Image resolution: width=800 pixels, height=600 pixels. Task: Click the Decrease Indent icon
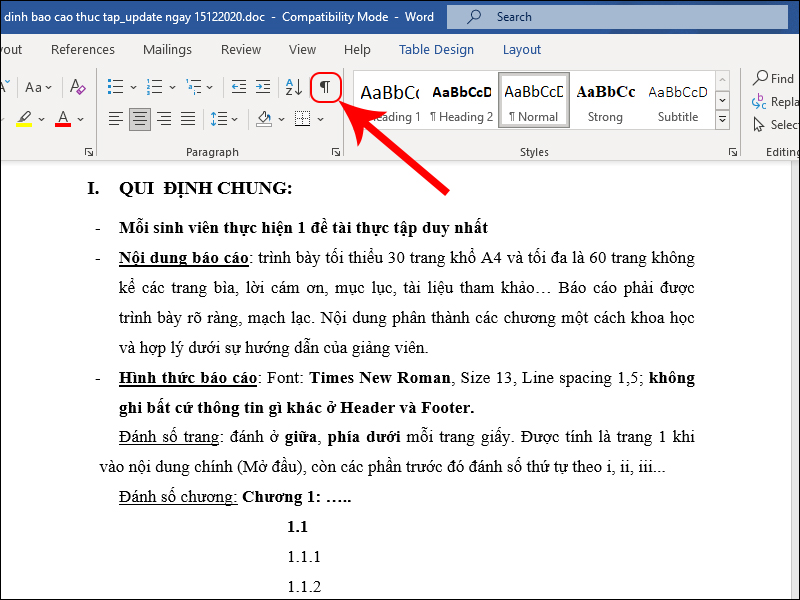click(x=238, y=87)
